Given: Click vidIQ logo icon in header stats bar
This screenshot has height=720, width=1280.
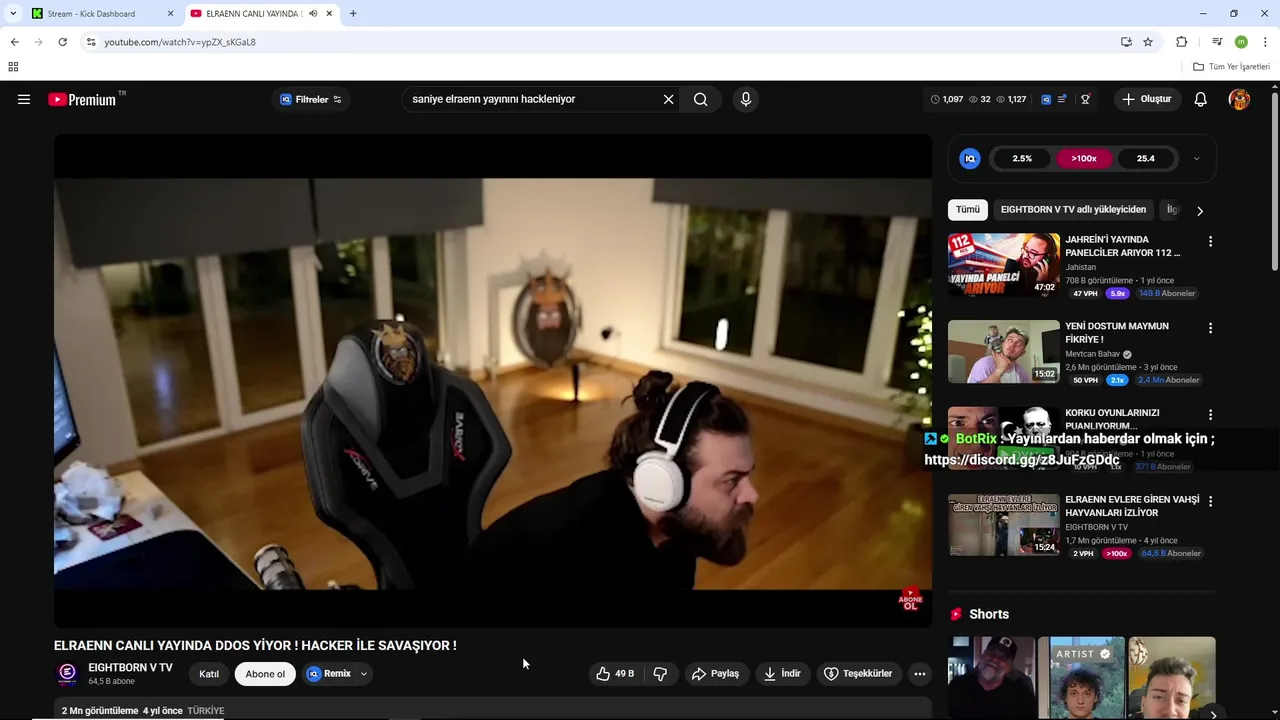Looking at the screenshot, I should pos(1046,99).
